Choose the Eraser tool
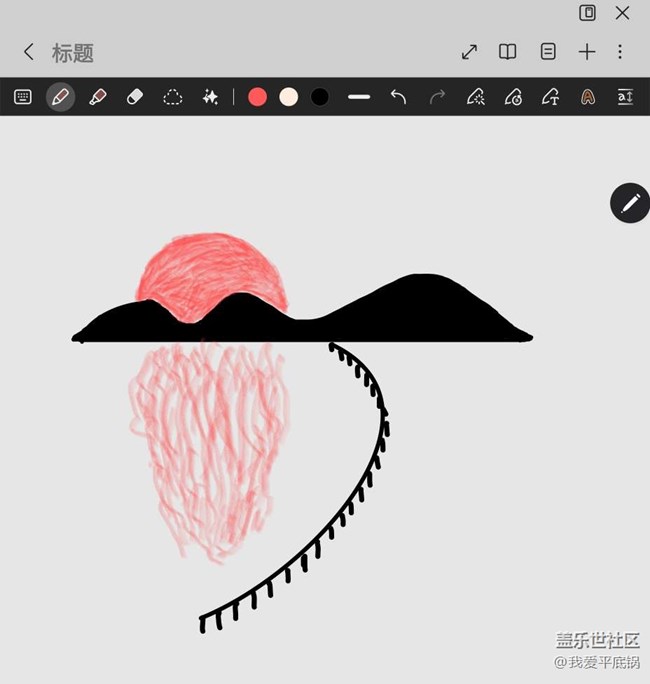Image resolution: width=650 pixels, height=684 pixels. (x=136, y=97)
